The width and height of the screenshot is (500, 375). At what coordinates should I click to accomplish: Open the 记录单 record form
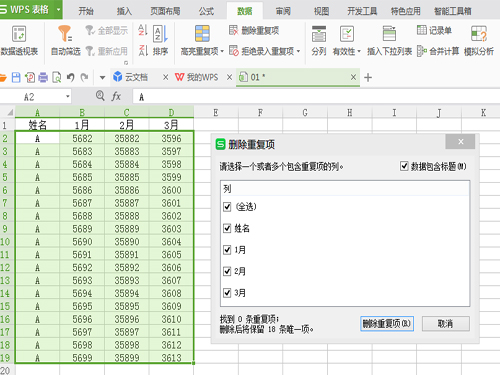click(434, 30)
